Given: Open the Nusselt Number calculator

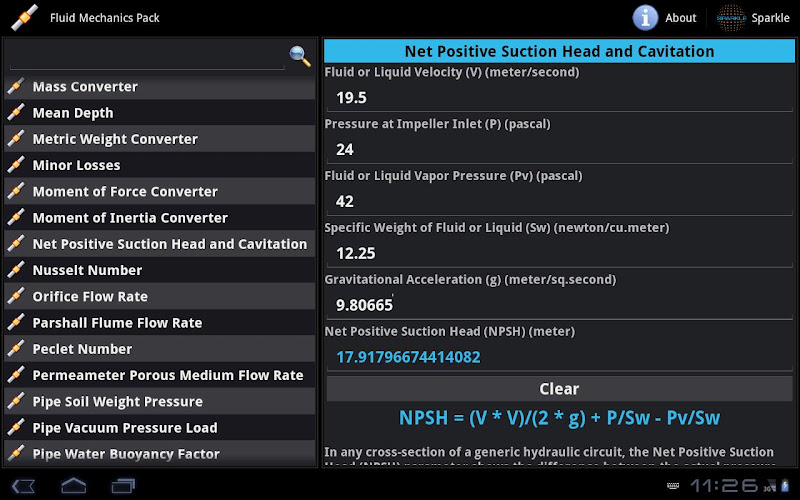Looking at the screenshot, I should [87, 270].
